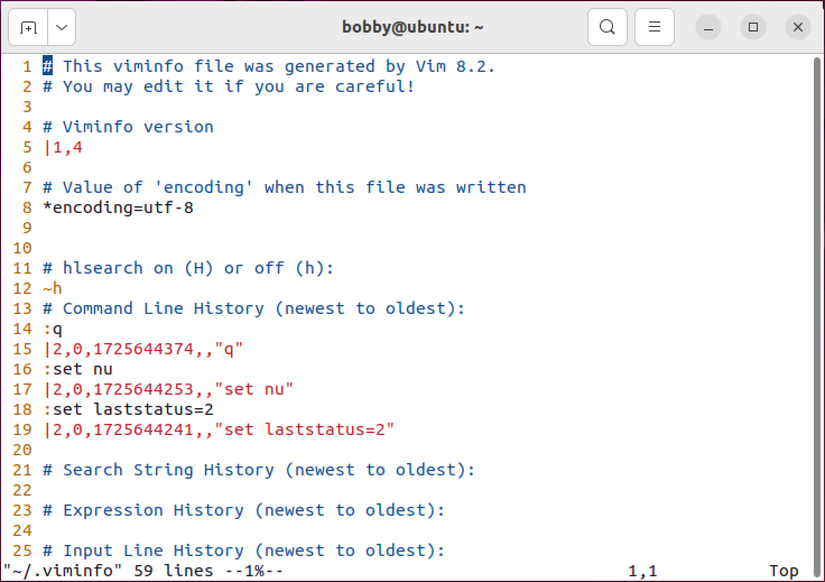Click the set laststatus=2 command line
The height and width of the screenshot is (582, 825).
pyautogui.click(x=130, y=408)
